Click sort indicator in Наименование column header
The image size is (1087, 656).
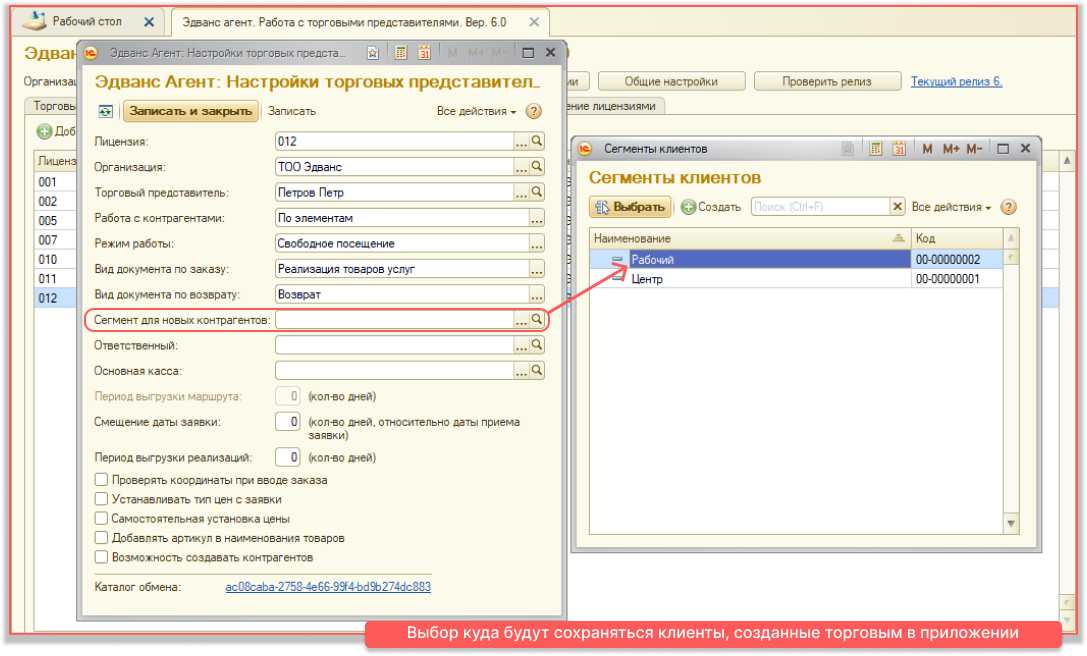898,238
